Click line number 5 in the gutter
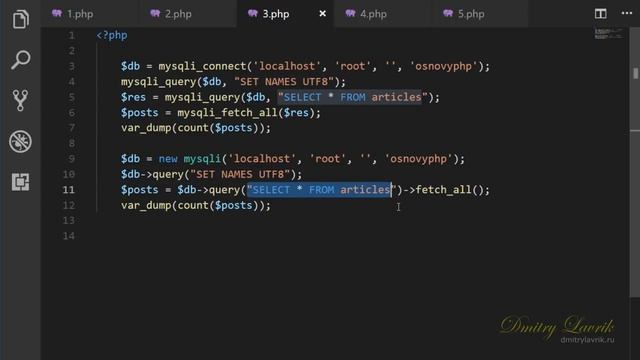The image size is (640, 360). [x=71, y=97]
